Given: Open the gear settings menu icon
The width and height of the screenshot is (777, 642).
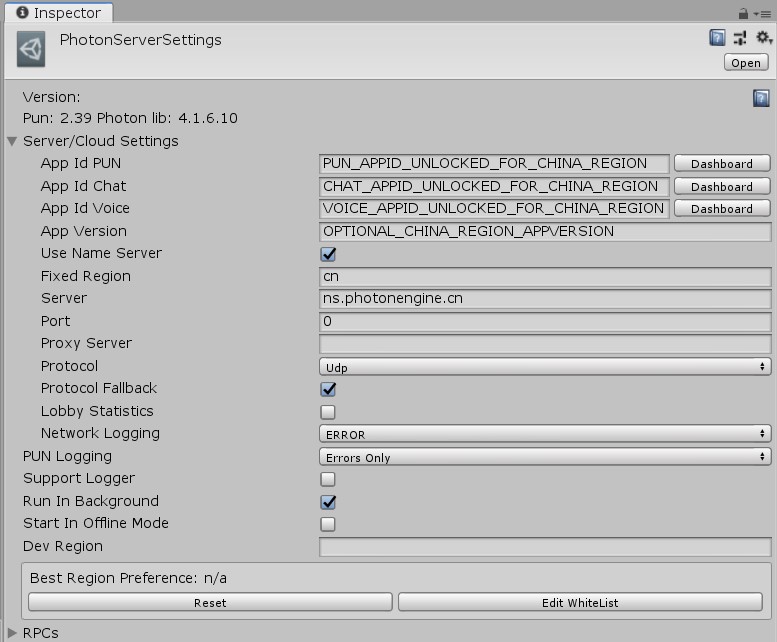Looking at the screenshot, I should [x=764, y=38].
